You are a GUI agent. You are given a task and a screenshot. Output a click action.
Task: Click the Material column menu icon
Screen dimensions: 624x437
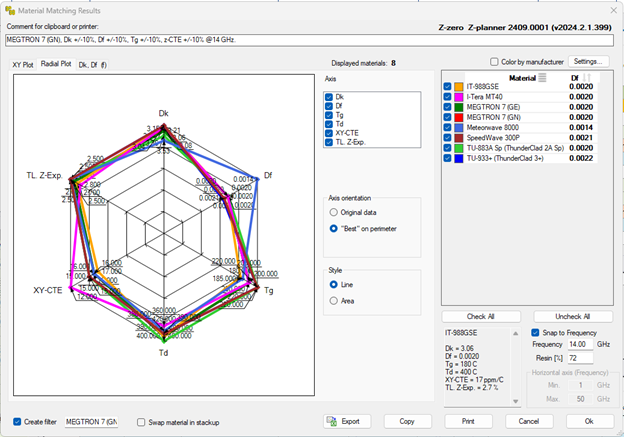[543, 76]
